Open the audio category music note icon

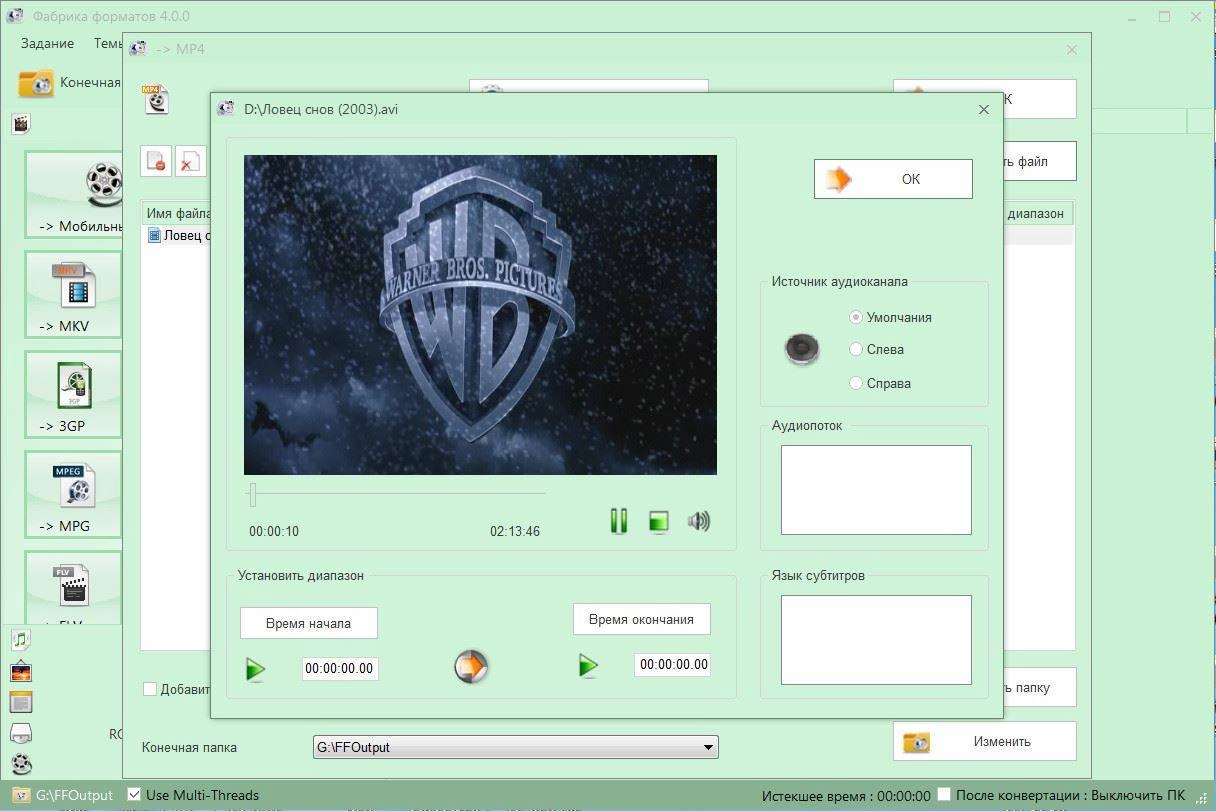tap(21, 639)
